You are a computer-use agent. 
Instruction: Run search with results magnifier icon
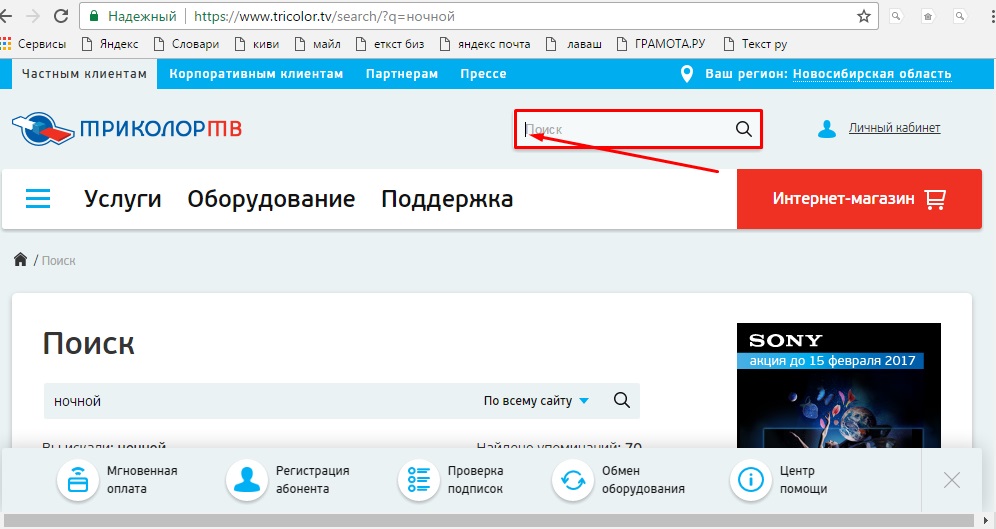[621, 400]
